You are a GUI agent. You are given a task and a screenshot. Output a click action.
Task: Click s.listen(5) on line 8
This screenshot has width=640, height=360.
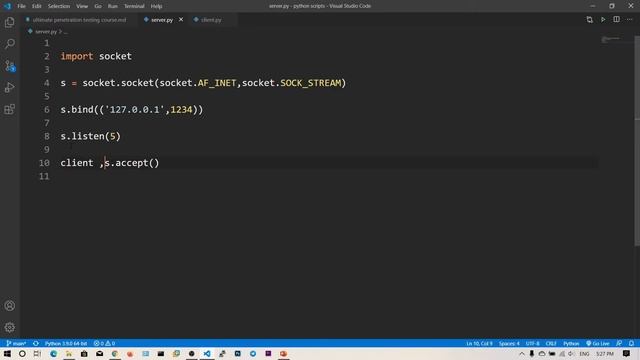pyautogui.click(x=91, y=136)
